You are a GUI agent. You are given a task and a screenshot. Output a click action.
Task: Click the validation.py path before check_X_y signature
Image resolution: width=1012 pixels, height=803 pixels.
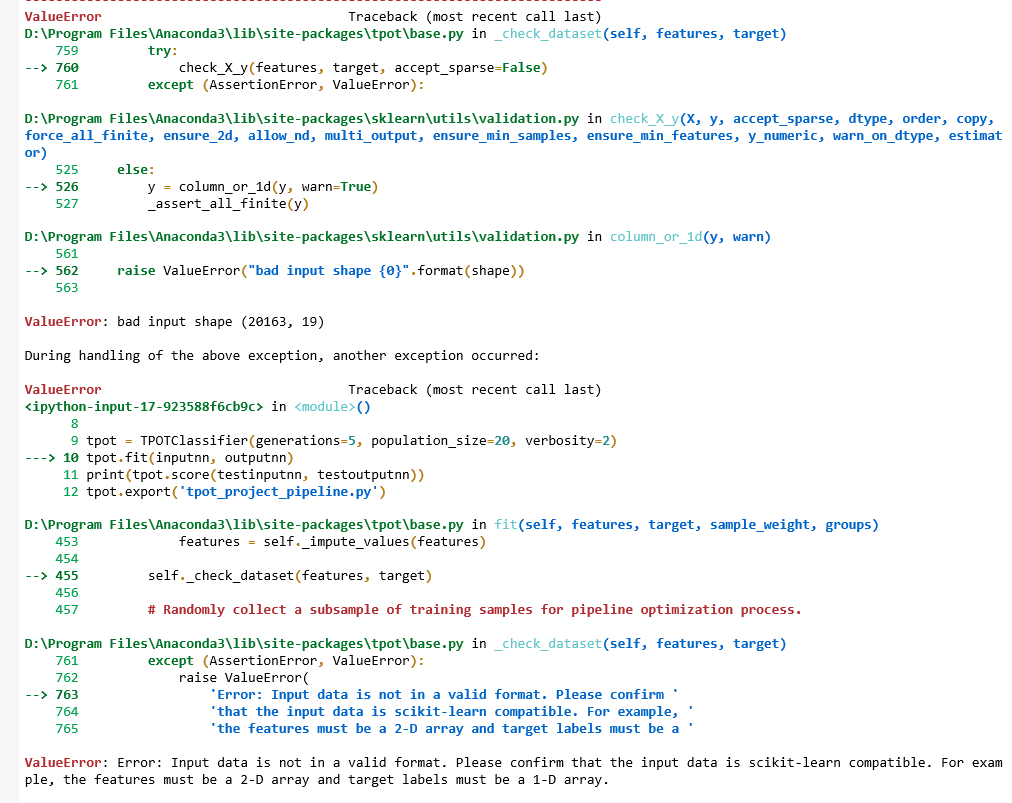(301, 119)
